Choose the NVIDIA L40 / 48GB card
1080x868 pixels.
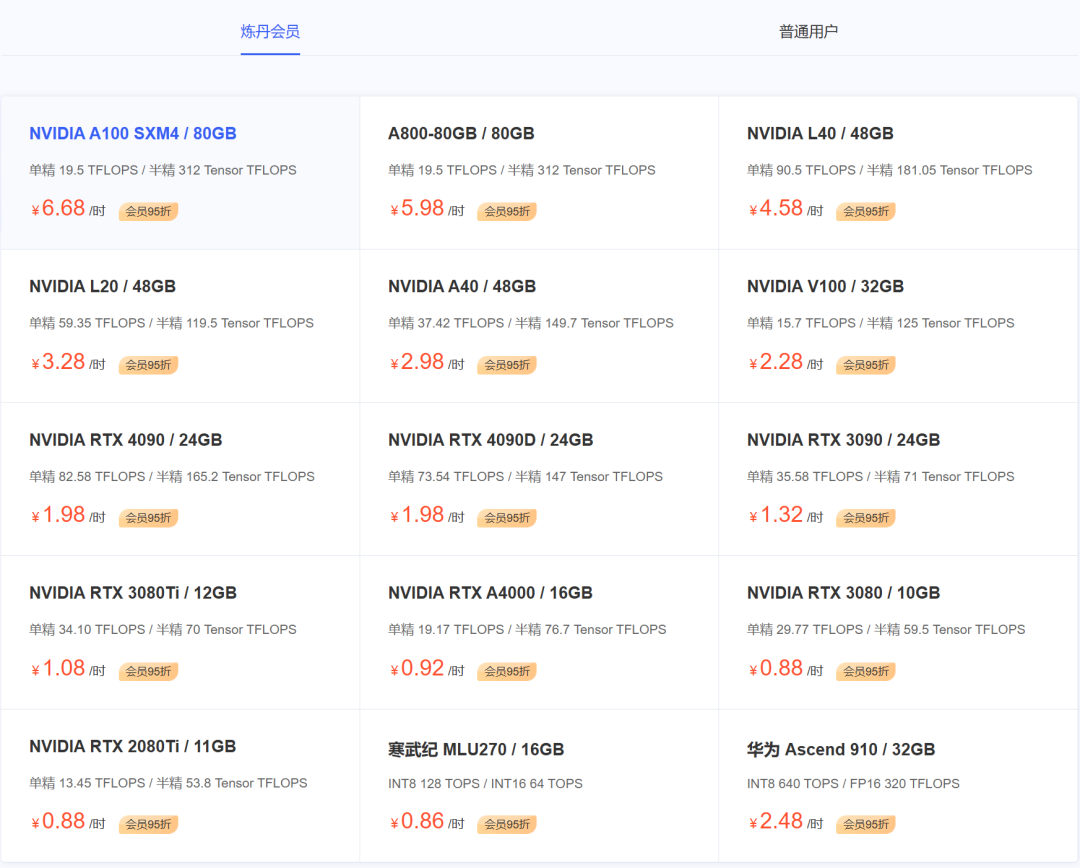tap(897, 173)
